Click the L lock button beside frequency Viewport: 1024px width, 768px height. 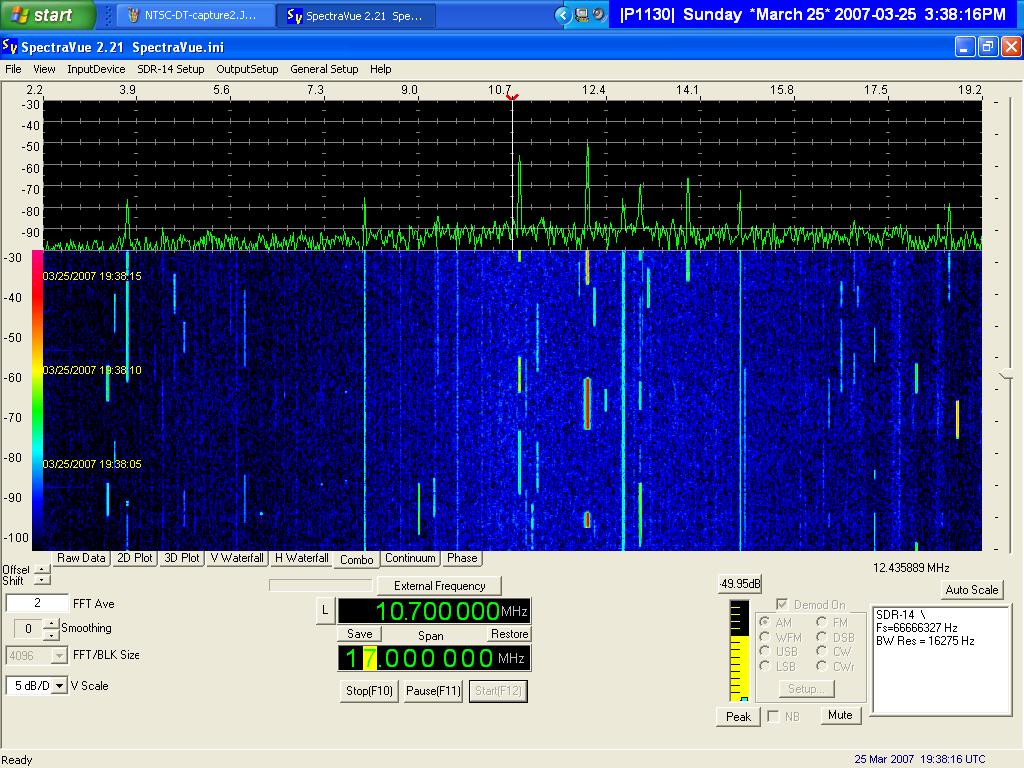325,610
